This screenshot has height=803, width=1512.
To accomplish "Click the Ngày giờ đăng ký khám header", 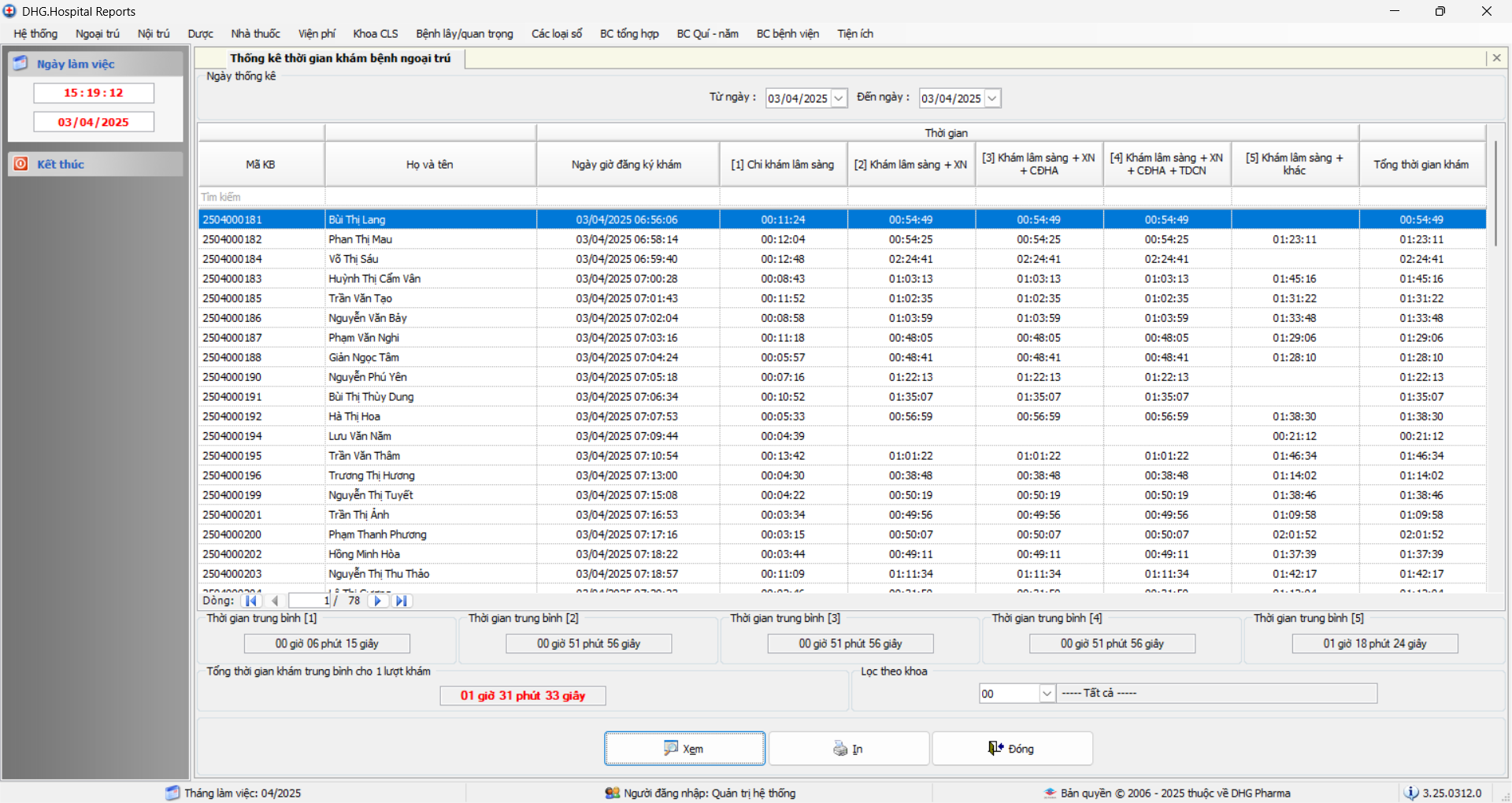I will point(628,165).
